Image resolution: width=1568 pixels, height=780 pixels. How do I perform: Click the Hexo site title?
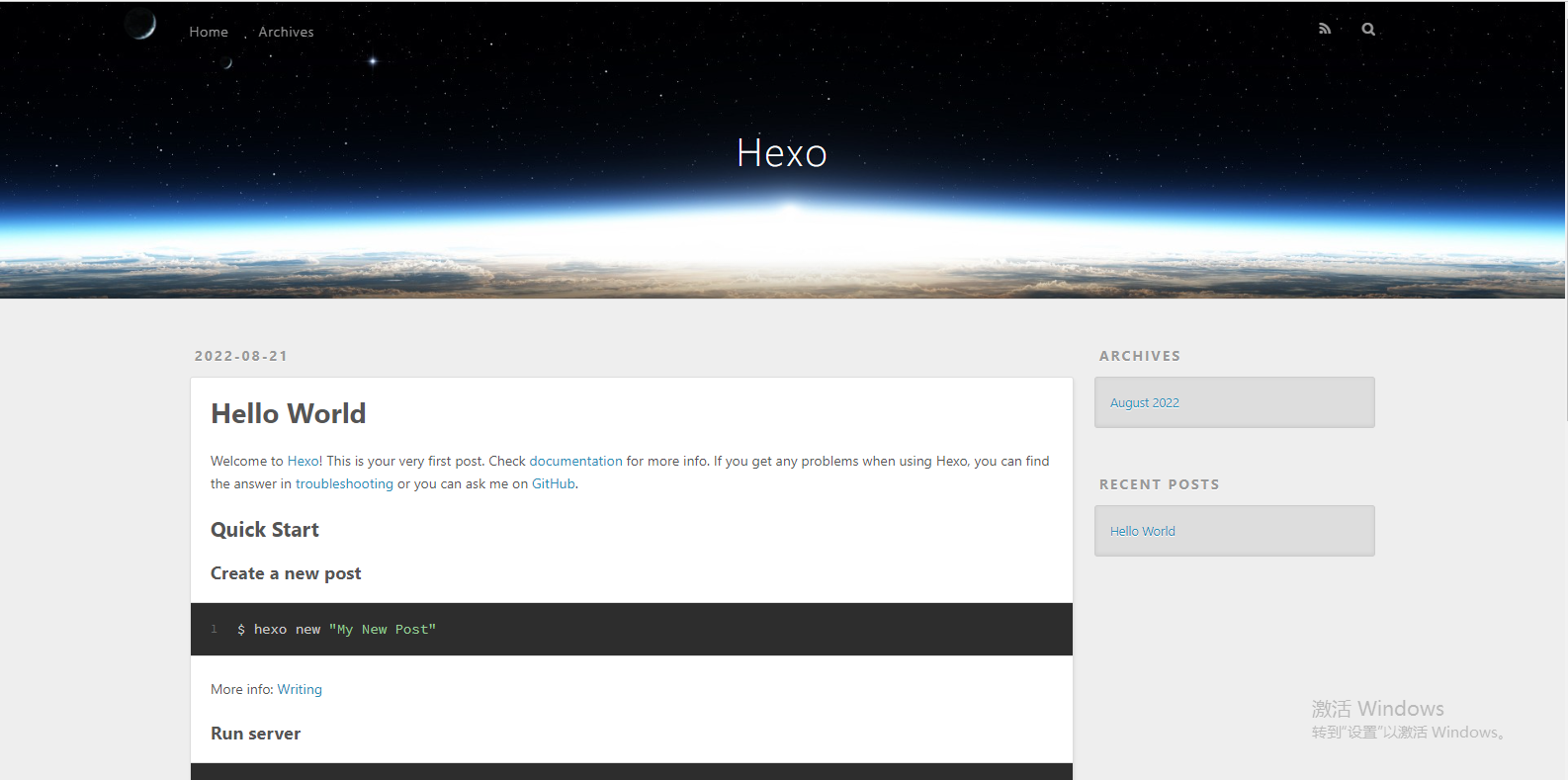point(782,153)
